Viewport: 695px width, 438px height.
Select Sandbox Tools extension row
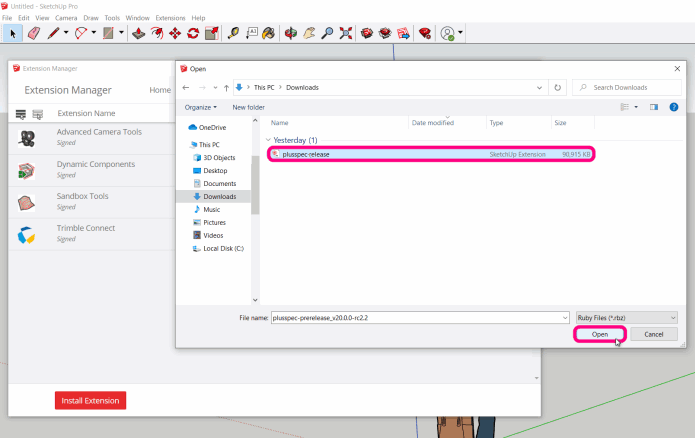click(x=92, y=203)
